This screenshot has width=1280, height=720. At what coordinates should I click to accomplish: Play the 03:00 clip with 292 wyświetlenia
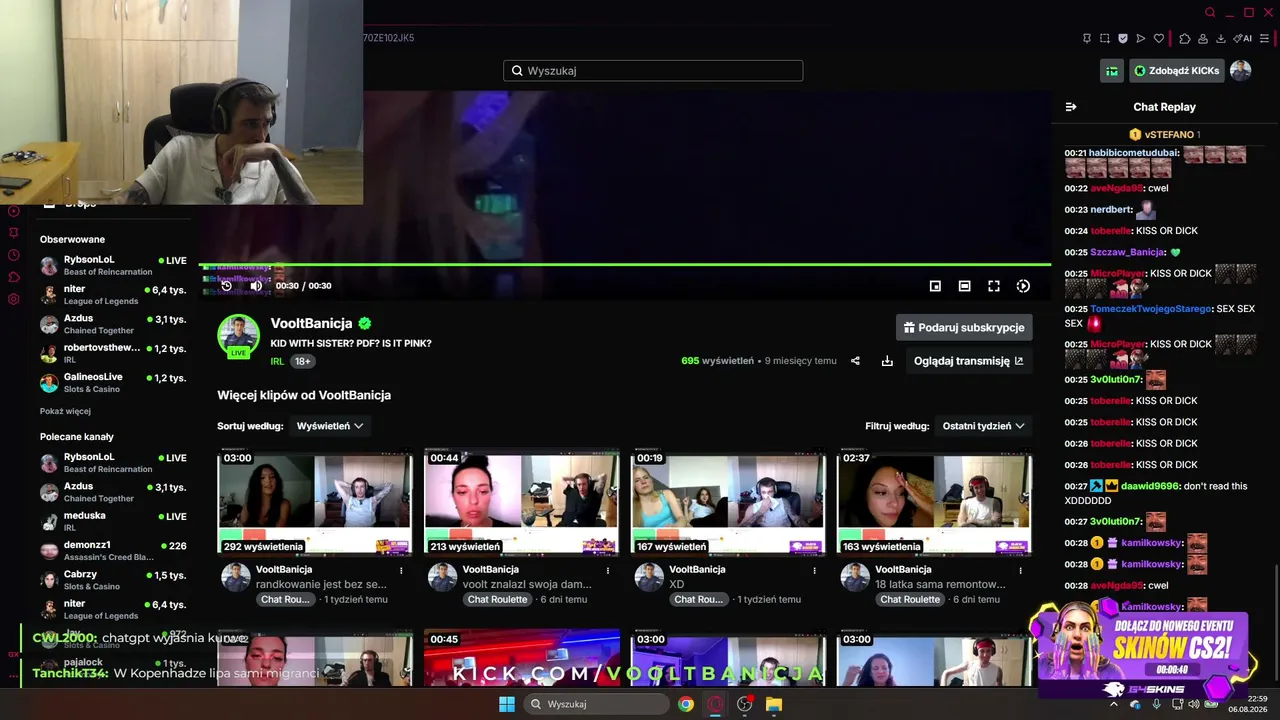[315, 502]
